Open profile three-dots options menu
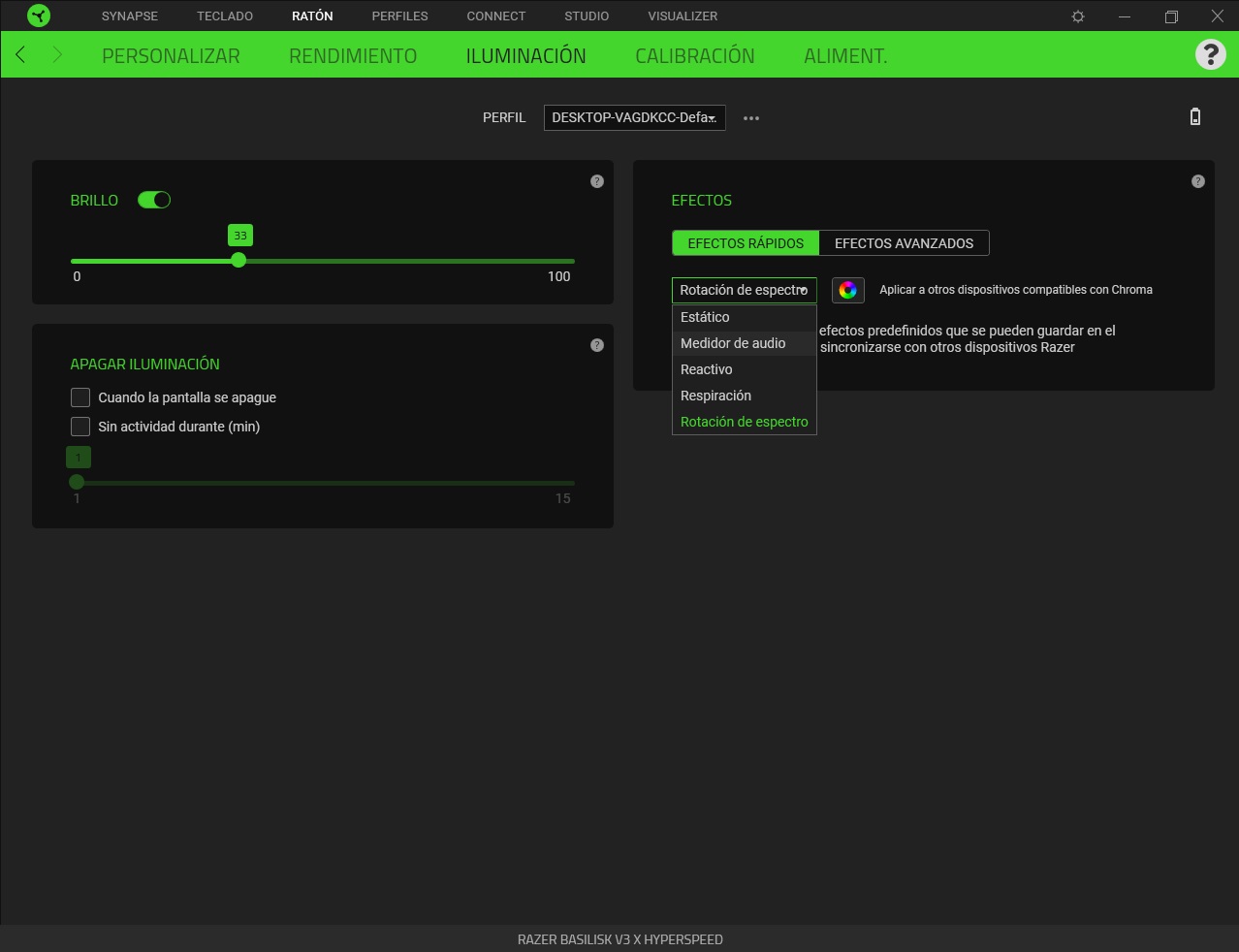This screenshot has width=1239, height=952. pyautogui.click(x=751, y=118)
